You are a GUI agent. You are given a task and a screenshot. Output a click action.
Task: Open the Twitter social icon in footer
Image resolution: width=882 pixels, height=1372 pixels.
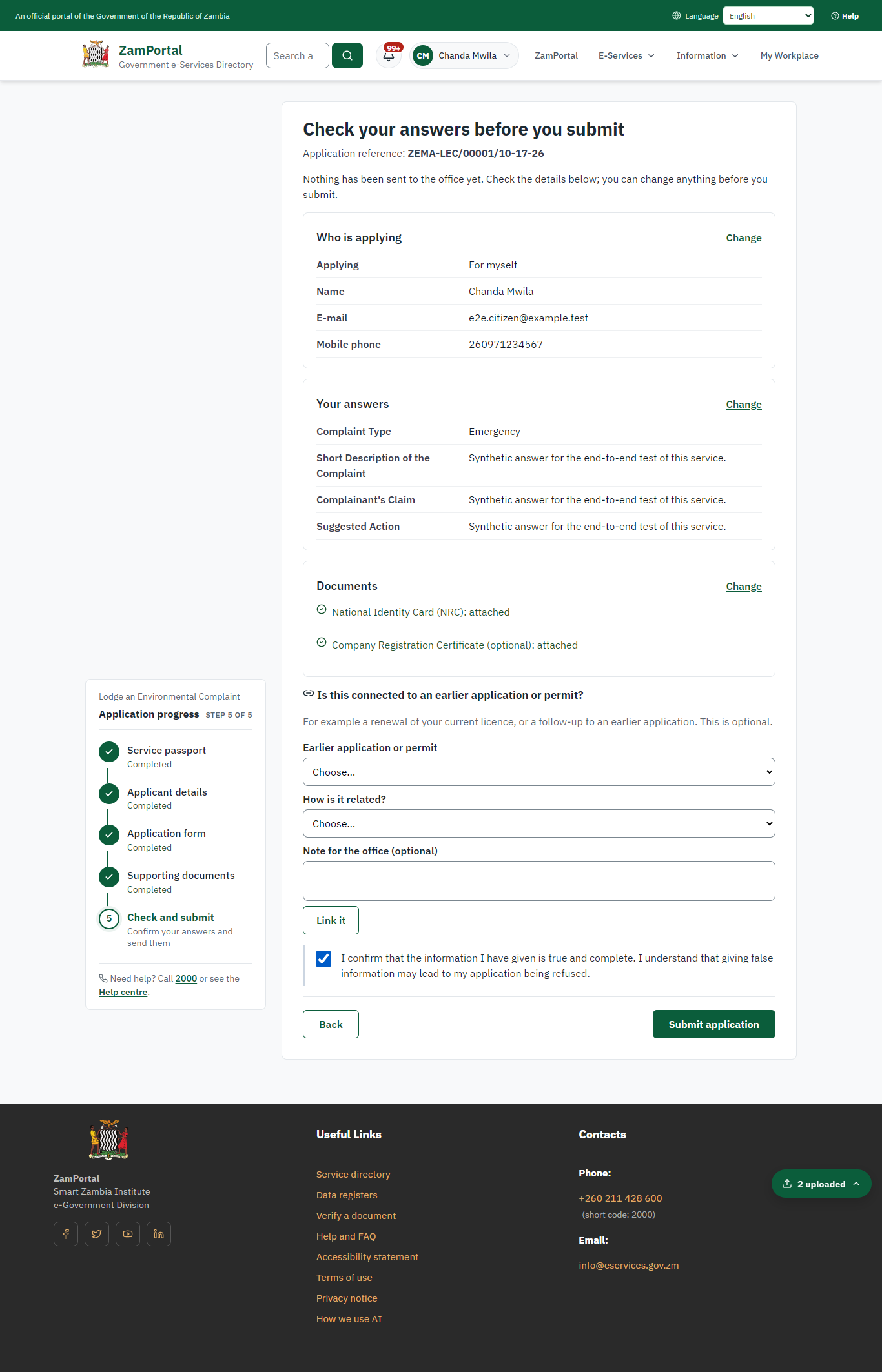pos(97,1234)
